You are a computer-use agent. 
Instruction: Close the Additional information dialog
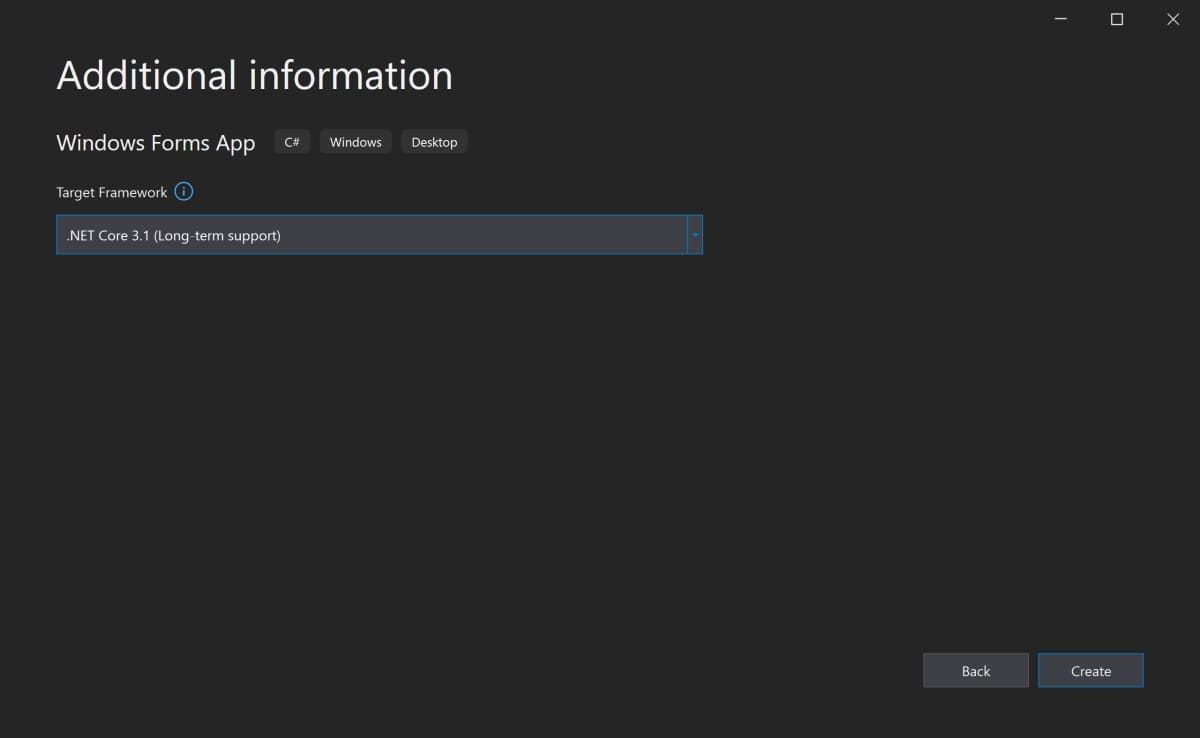coord(1172,19)
